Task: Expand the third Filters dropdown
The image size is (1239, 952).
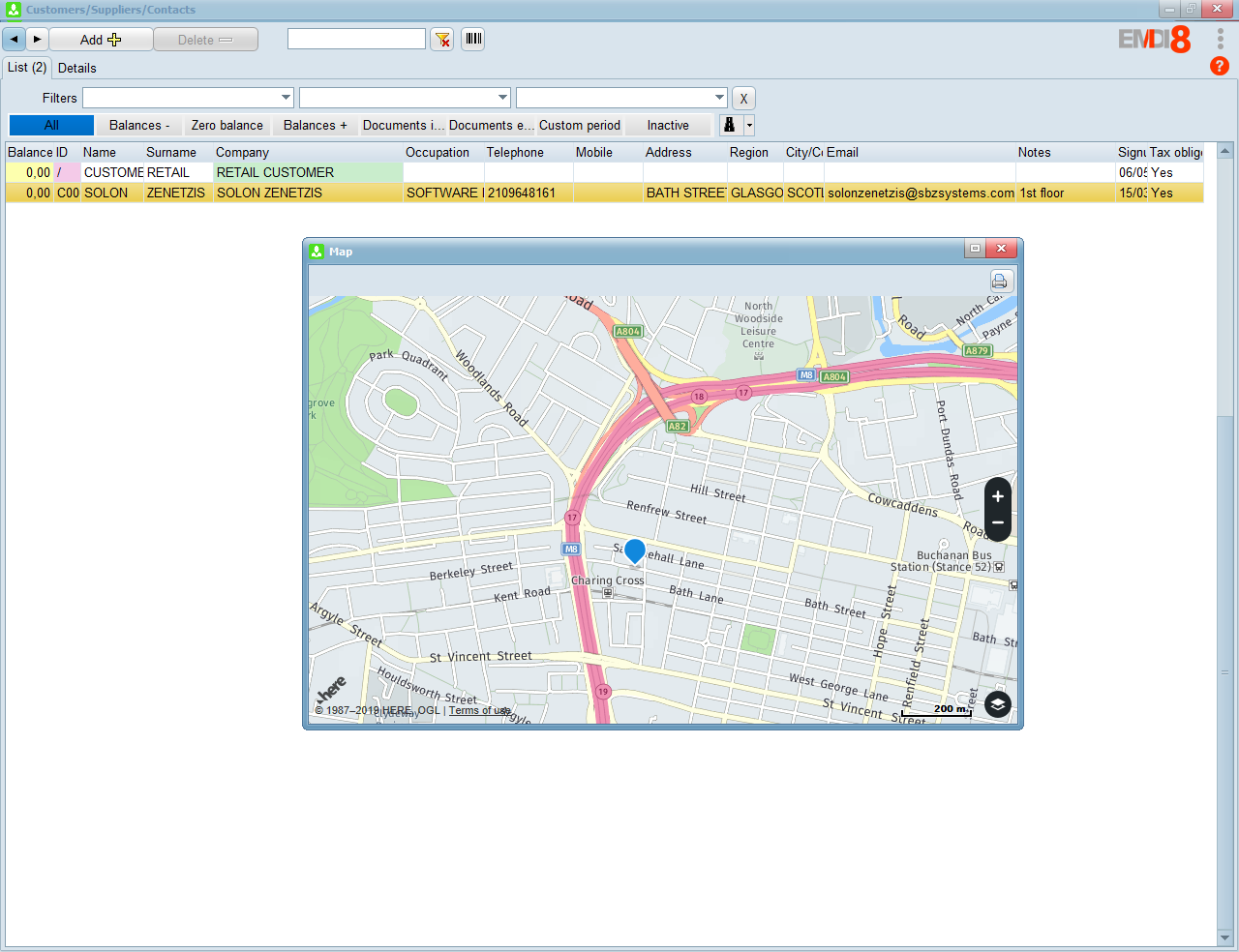Action: pyautogui.click(x=719, y=98)
